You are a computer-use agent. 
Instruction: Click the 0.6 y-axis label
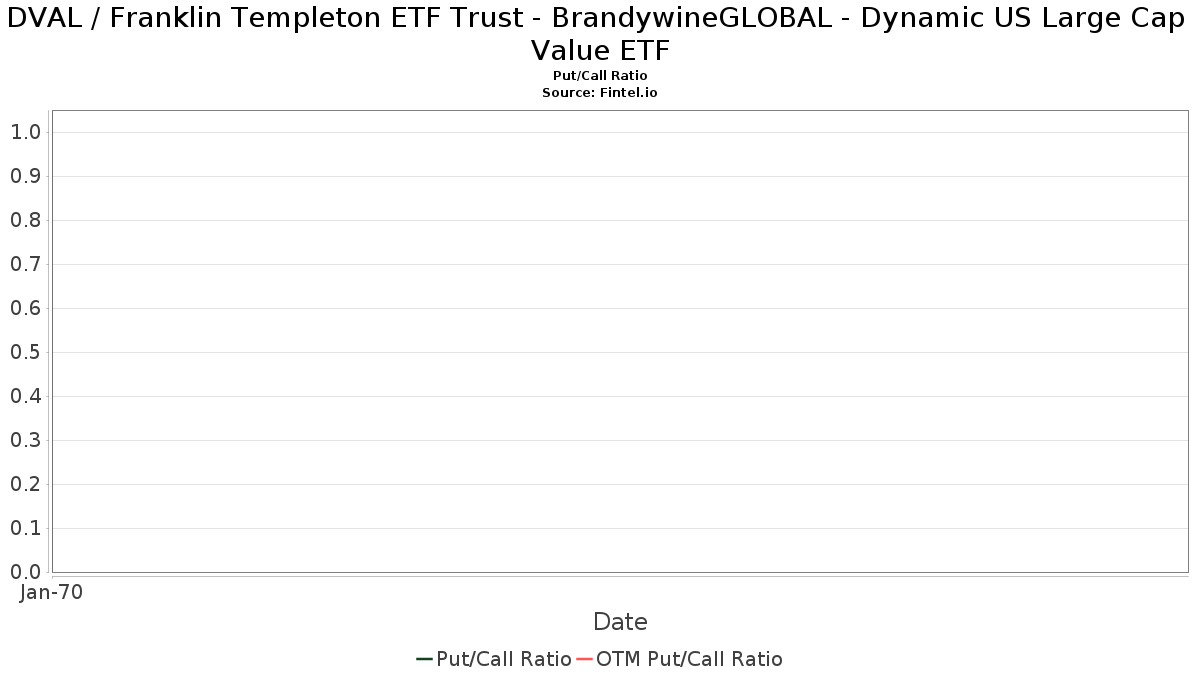tap(25, 308)
